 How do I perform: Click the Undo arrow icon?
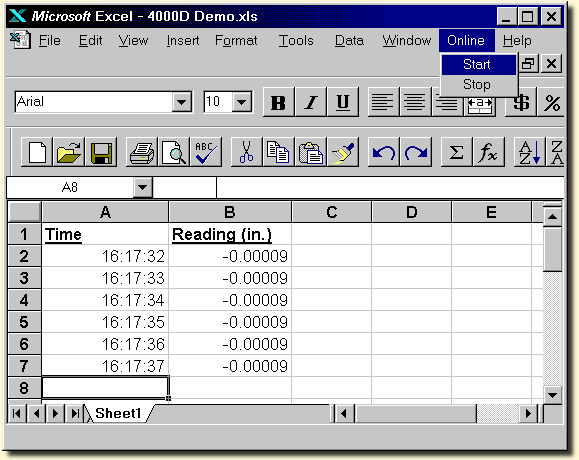384,152
